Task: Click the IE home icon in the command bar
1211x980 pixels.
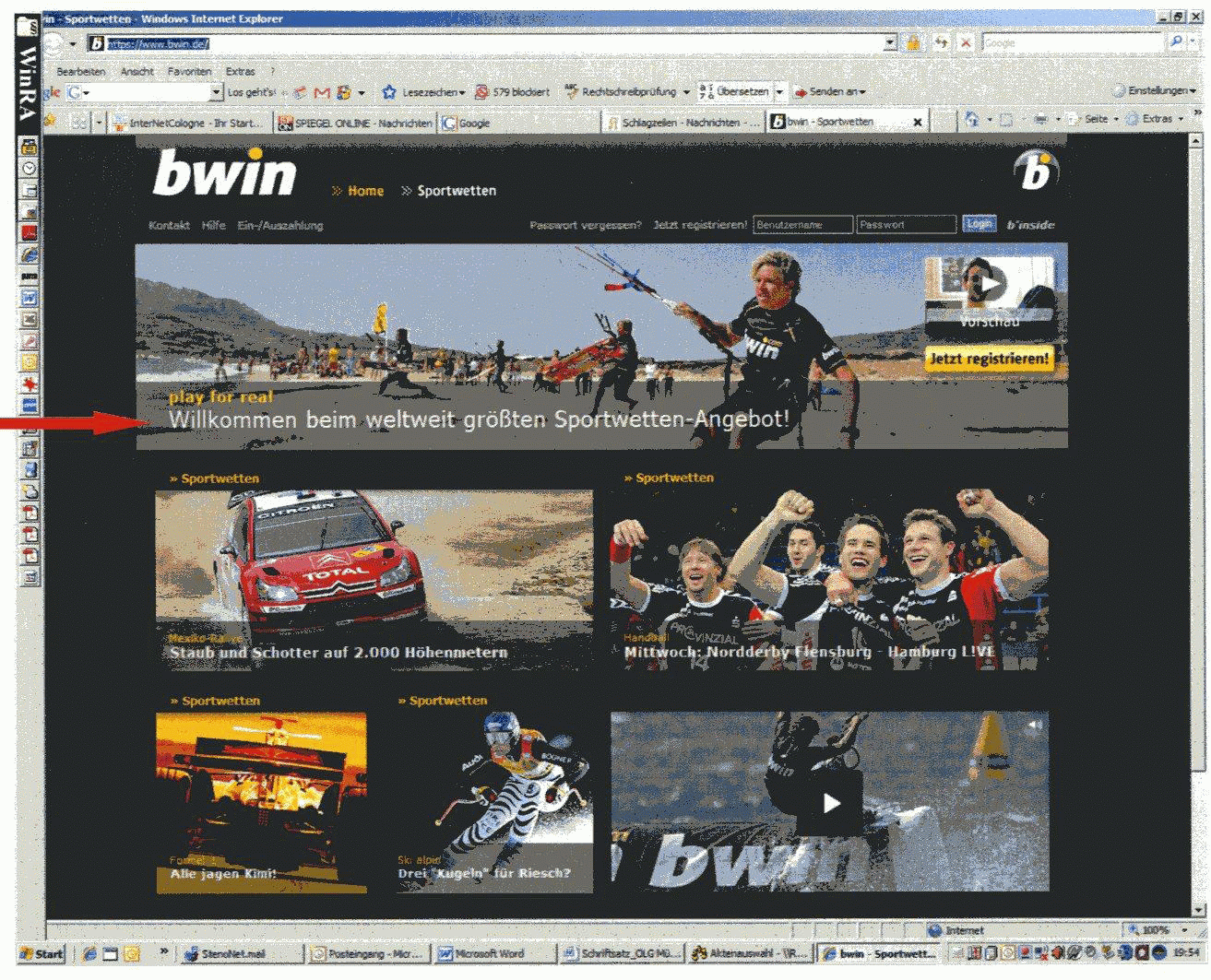Action: [971, 120]
